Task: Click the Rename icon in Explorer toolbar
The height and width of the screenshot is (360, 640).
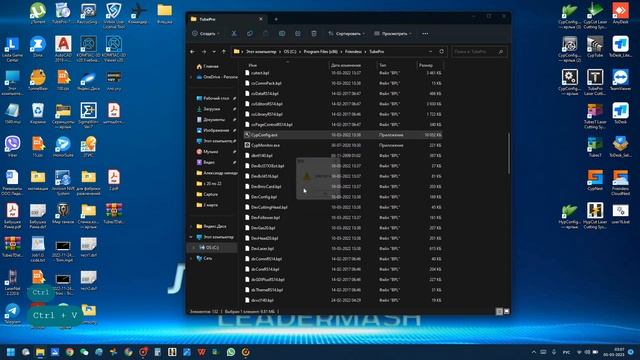Action: coord(282,33)
